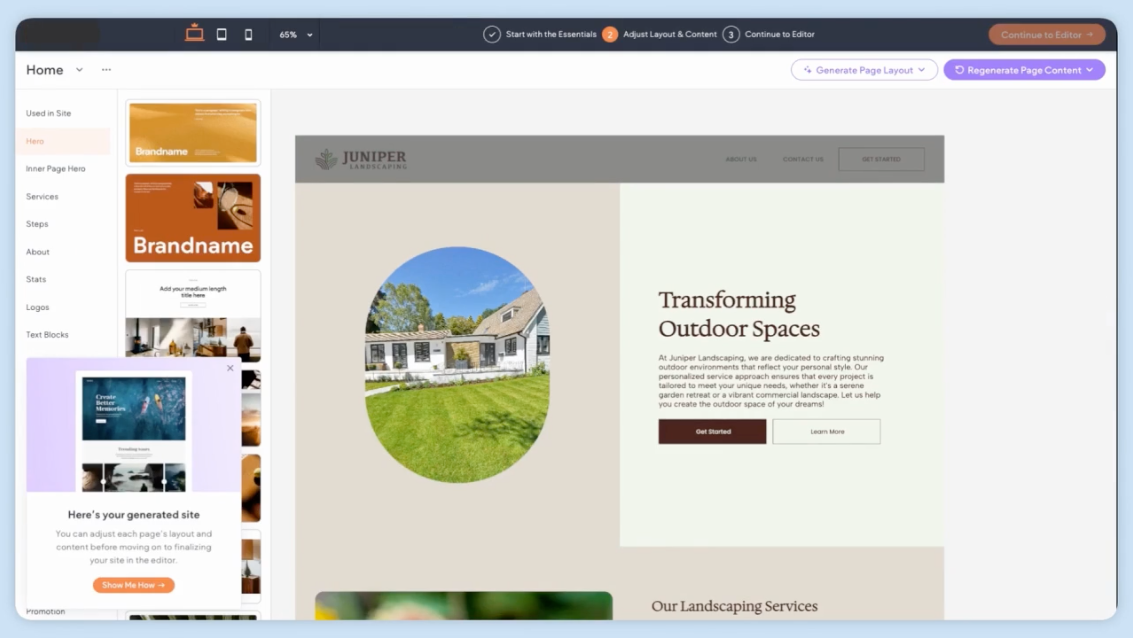The height and width of the screenshot is (638, 1133).
Task: Close the generated site popup
Action: click(230, 368)
